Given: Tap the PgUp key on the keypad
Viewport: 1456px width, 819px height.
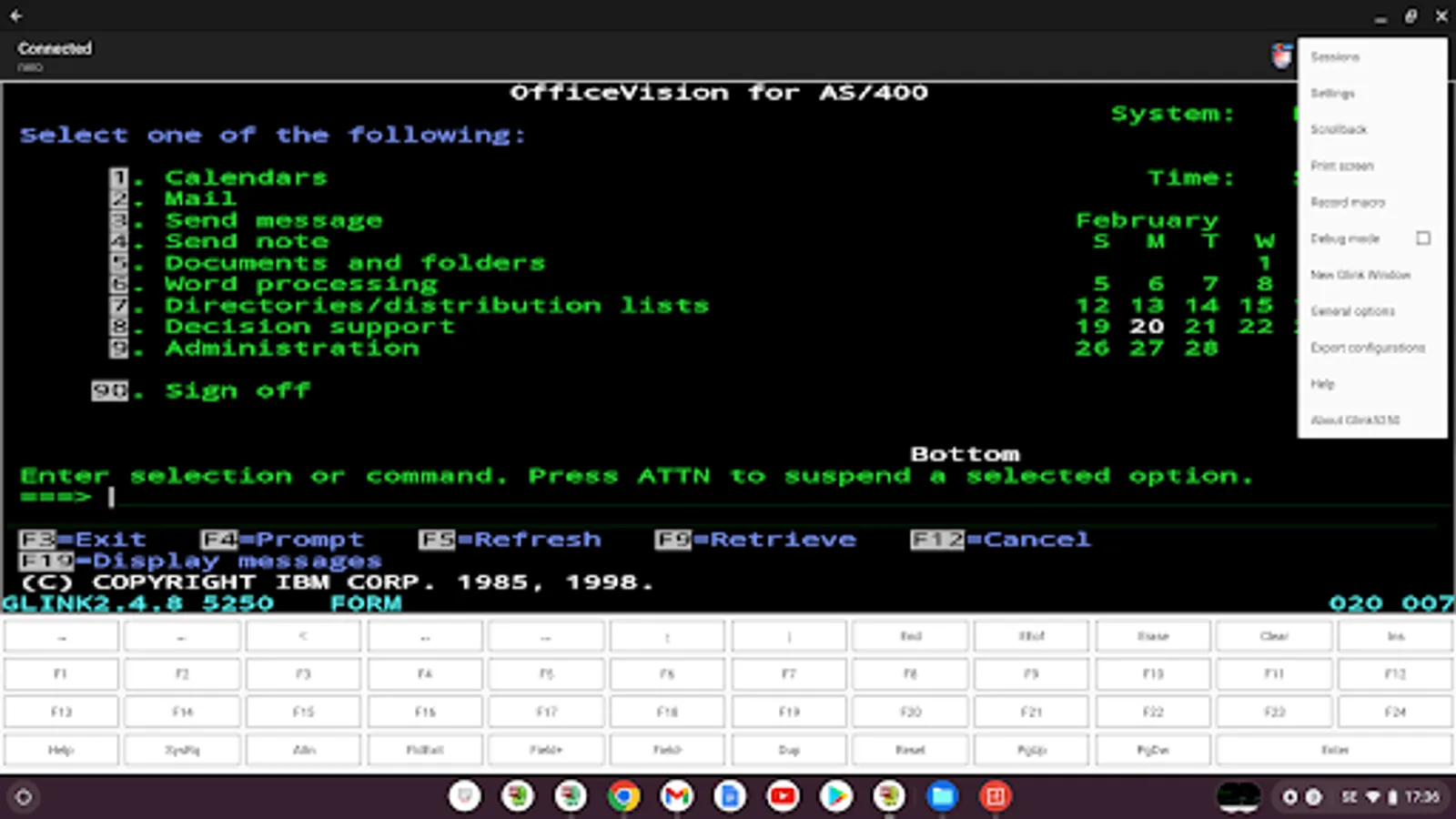Looking at the screenshot, I should [1031, 751].
